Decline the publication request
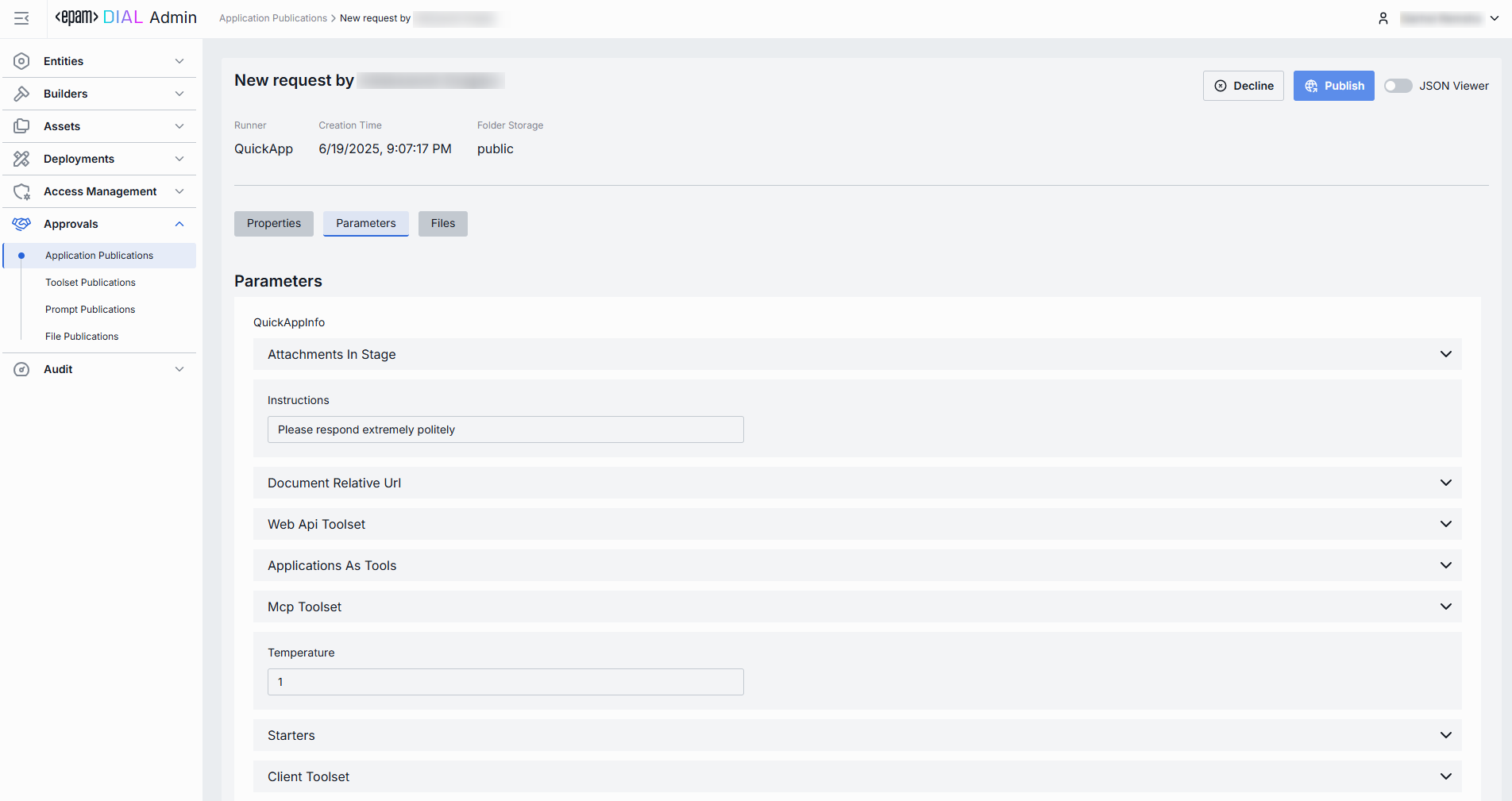1512x801 pixels. point(1243,86)
